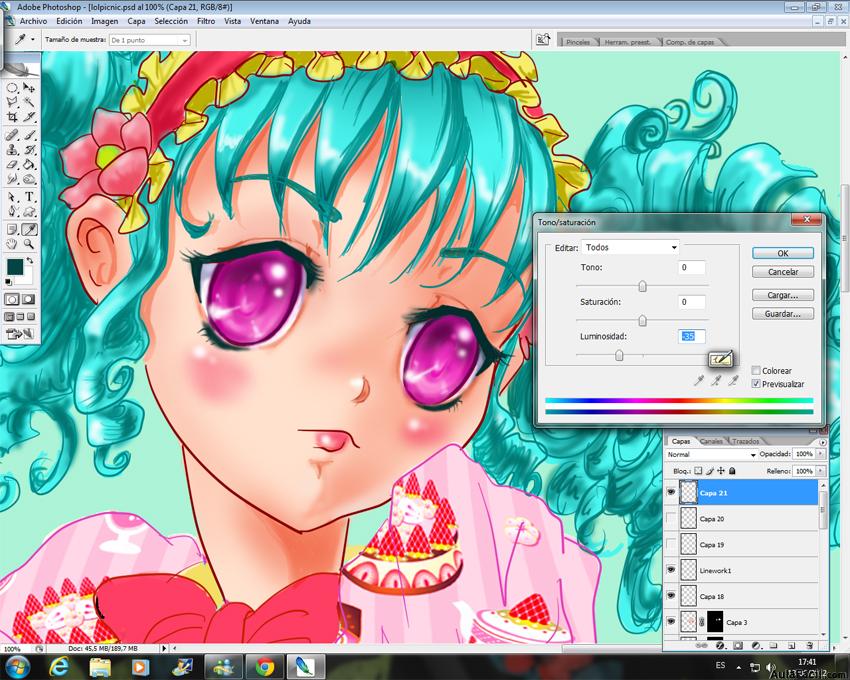Image resolution: width=850 pixels, height=680 pixels.
Task: Click the Cancelar button
Action: [x=783, y=272]
